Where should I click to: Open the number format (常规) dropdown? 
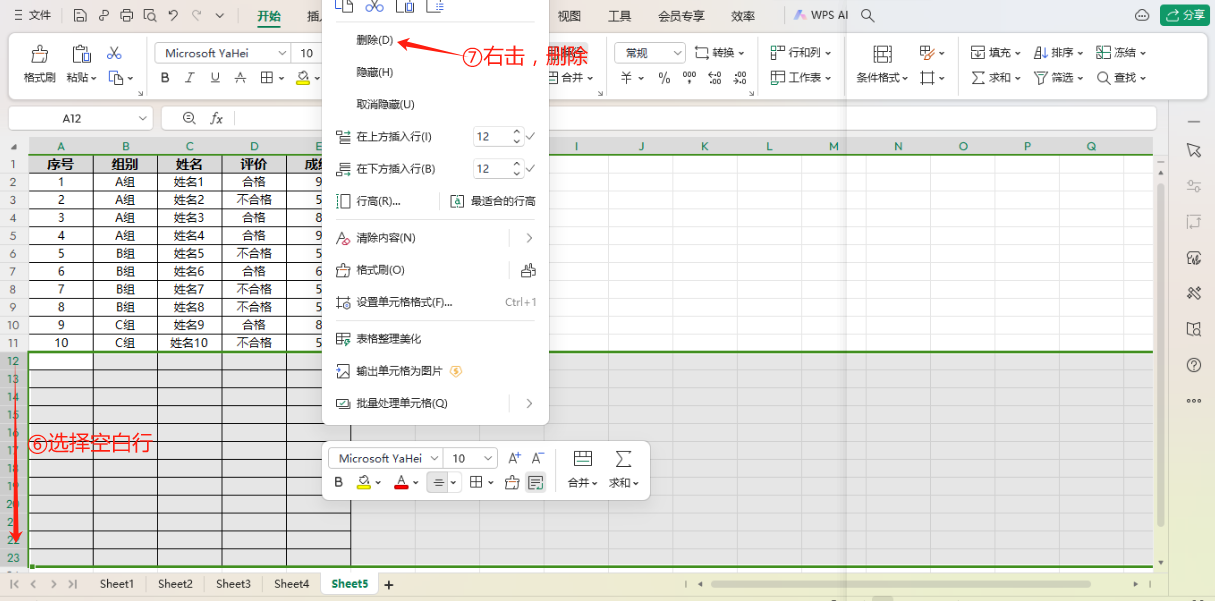677,53
